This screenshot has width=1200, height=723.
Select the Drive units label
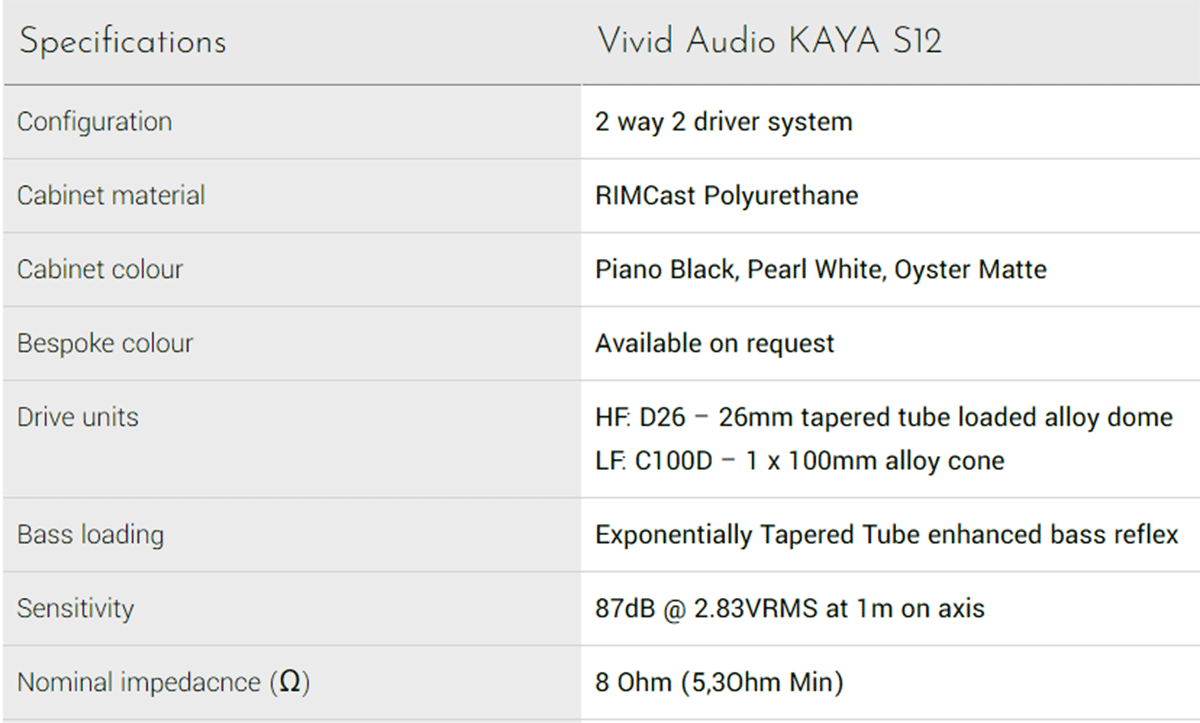click(78, 417)
